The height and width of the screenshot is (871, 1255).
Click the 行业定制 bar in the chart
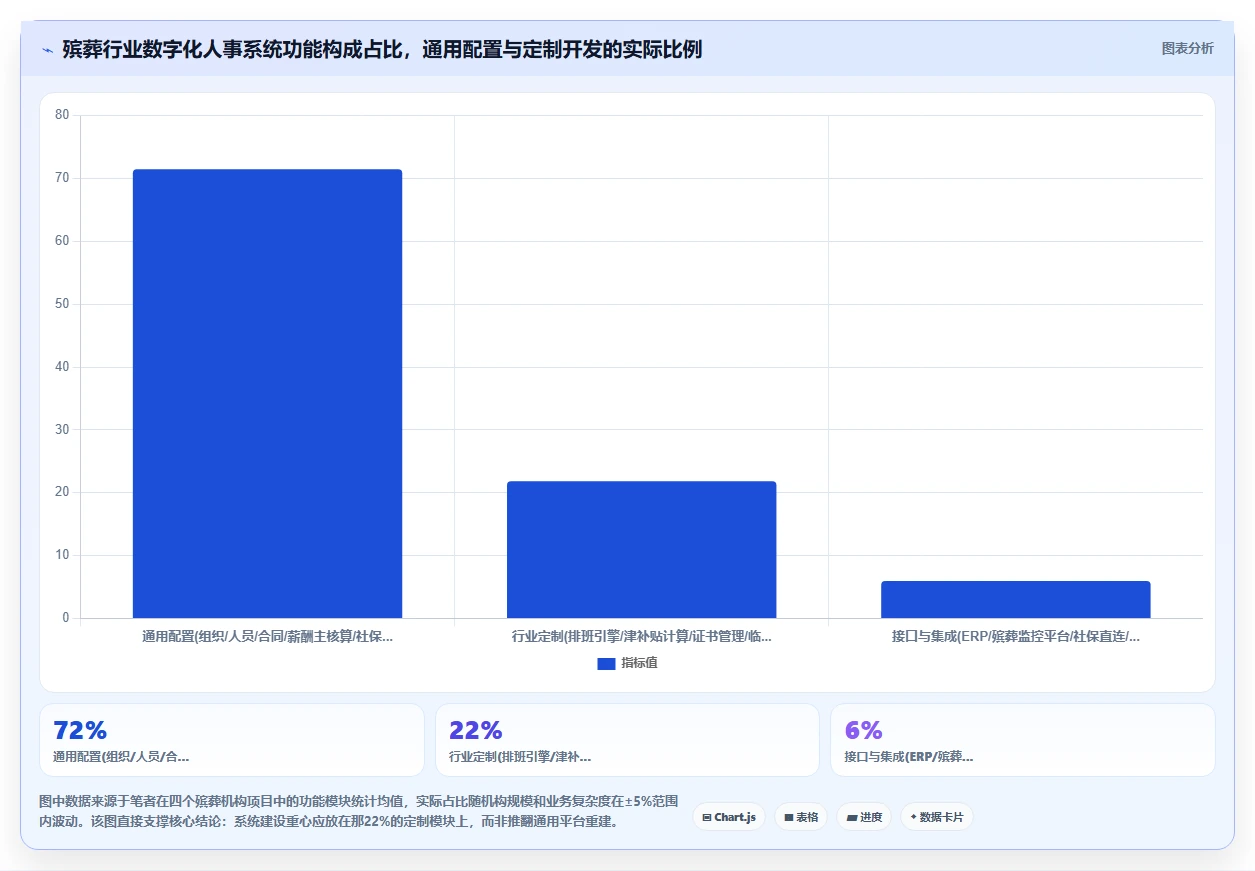(641, 550)
